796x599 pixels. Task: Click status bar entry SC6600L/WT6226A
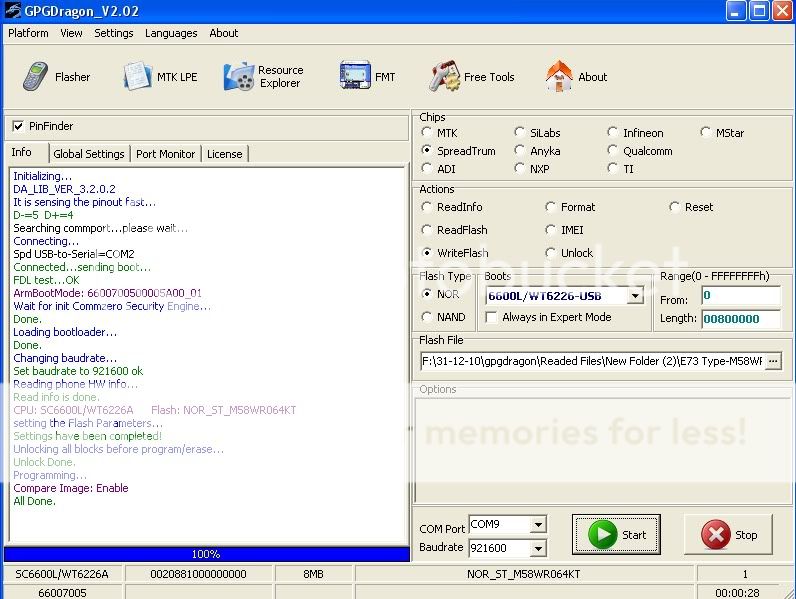point(62,574)
